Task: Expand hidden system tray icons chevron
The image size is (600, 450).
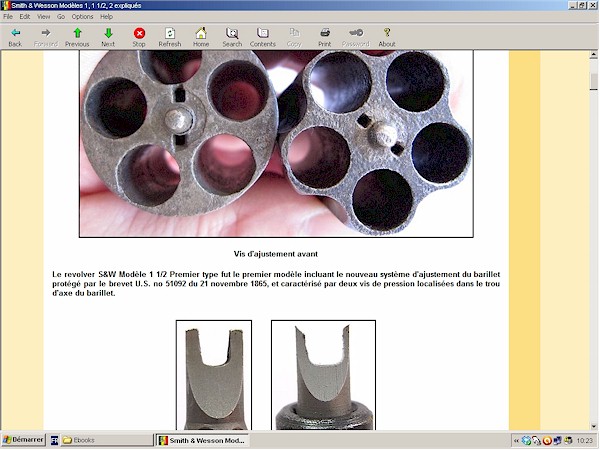Action: 516,440
